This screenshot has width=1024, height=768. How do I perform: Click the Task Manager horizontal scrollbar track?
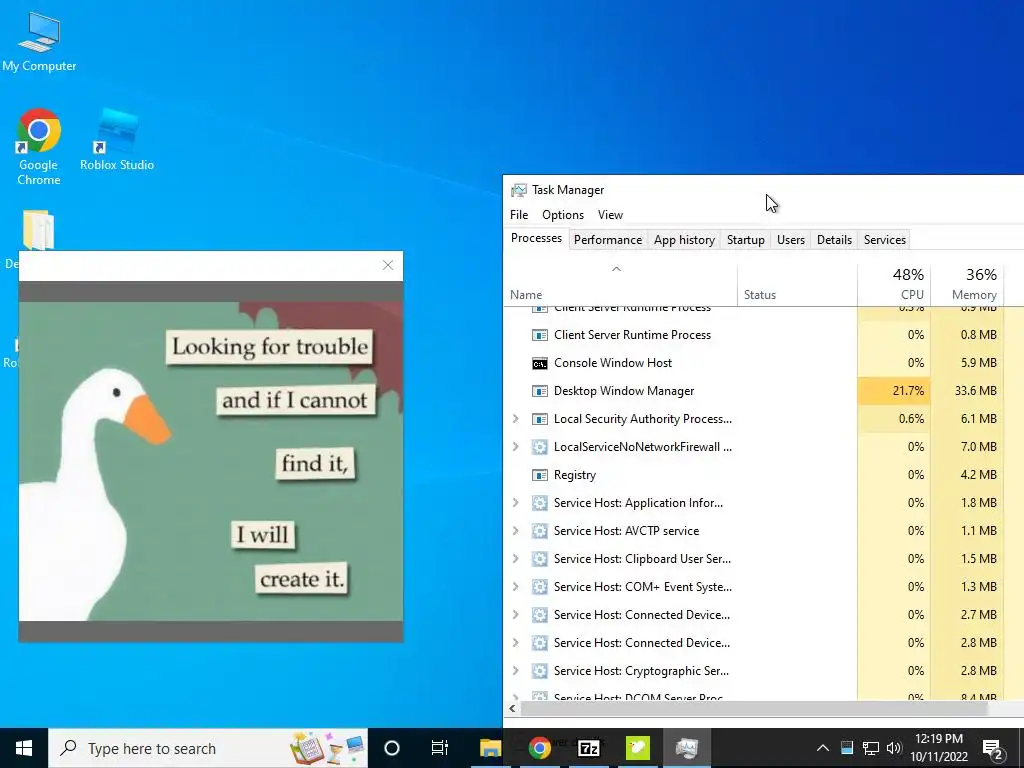[x=754, y=709]
